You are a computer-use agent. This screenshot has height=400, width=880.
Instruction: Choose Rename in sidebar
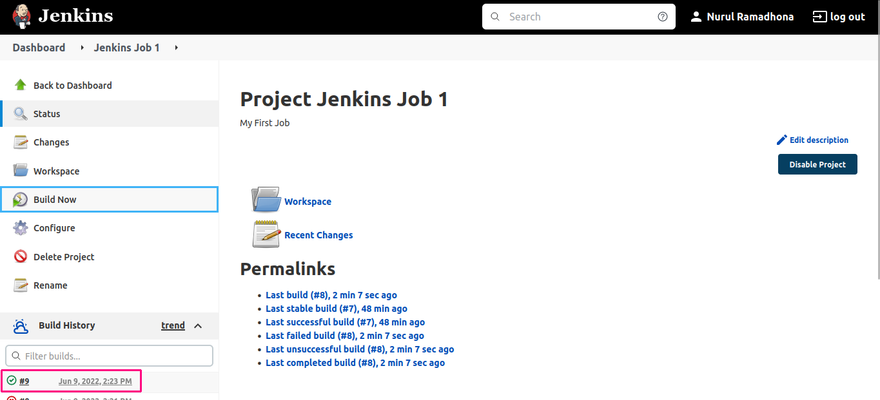tap(51, 286)
